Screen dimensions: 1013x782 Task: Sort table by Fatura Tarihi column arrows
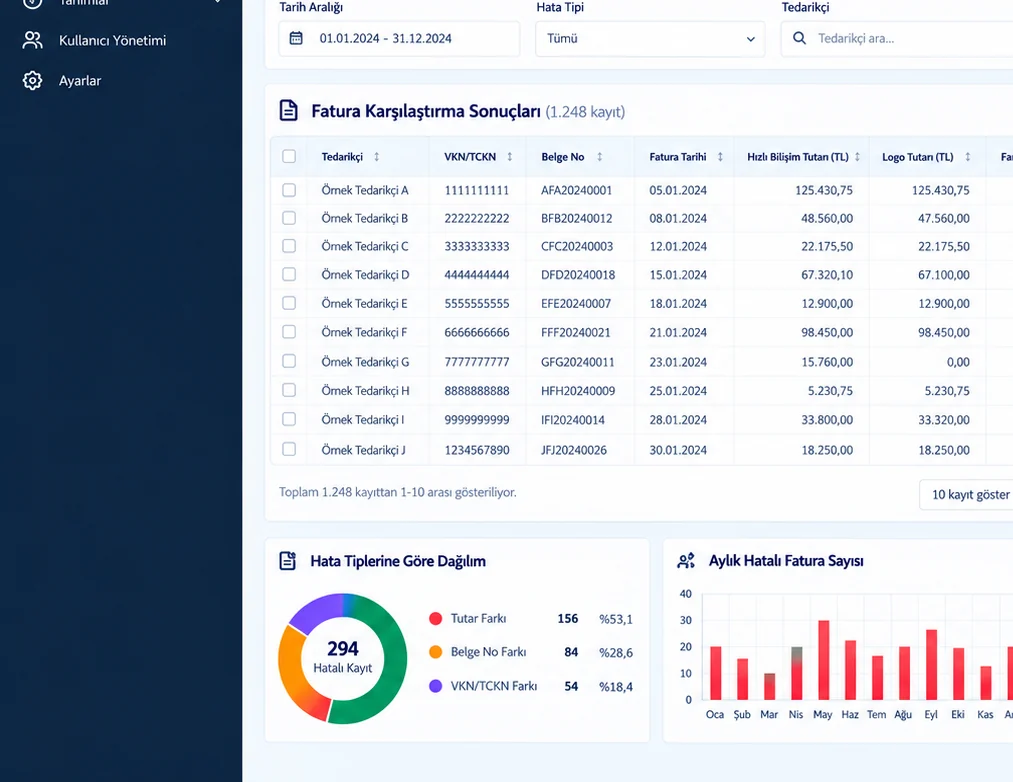[x=720, y=156]
